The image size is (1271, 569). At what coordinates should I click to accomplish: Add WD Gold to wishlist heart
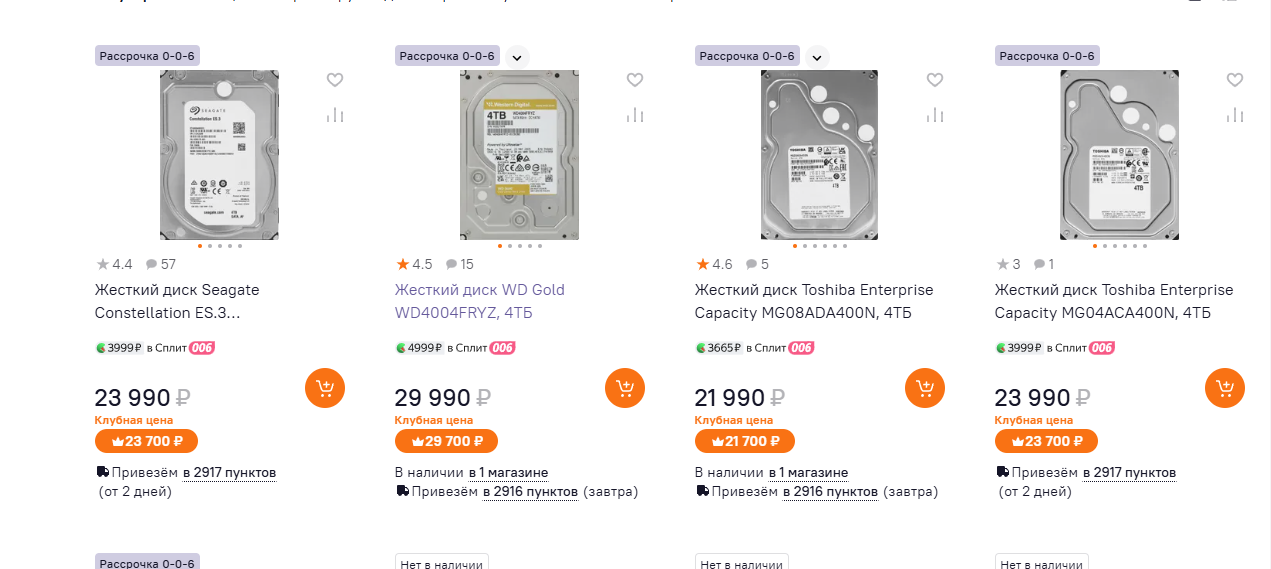(x=635, y=80)
